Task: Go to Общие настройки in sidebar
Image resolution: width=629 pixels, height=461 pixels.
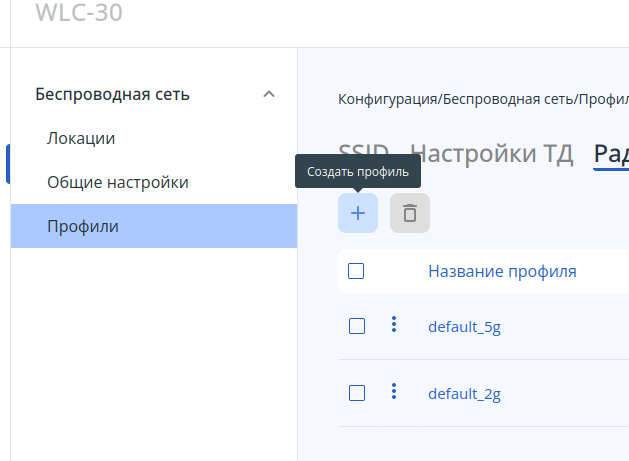Action: pos(118,182)
